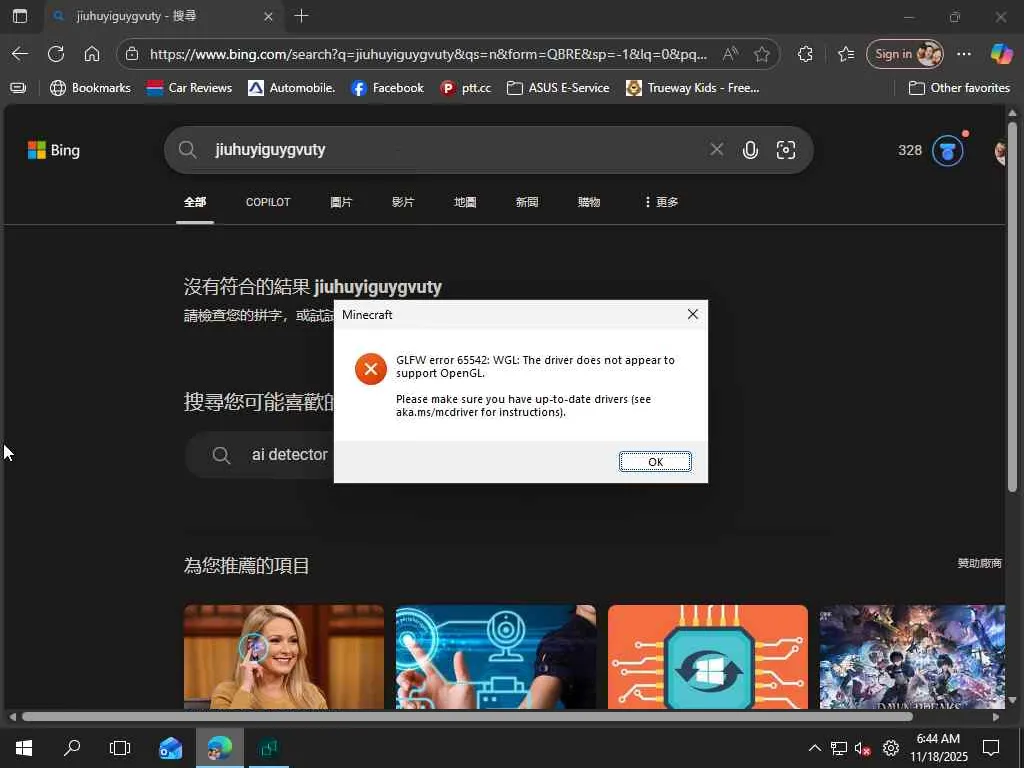Expand the ASUS E-Service bookmark folder

pyautogui.click(x=558, y=88)
